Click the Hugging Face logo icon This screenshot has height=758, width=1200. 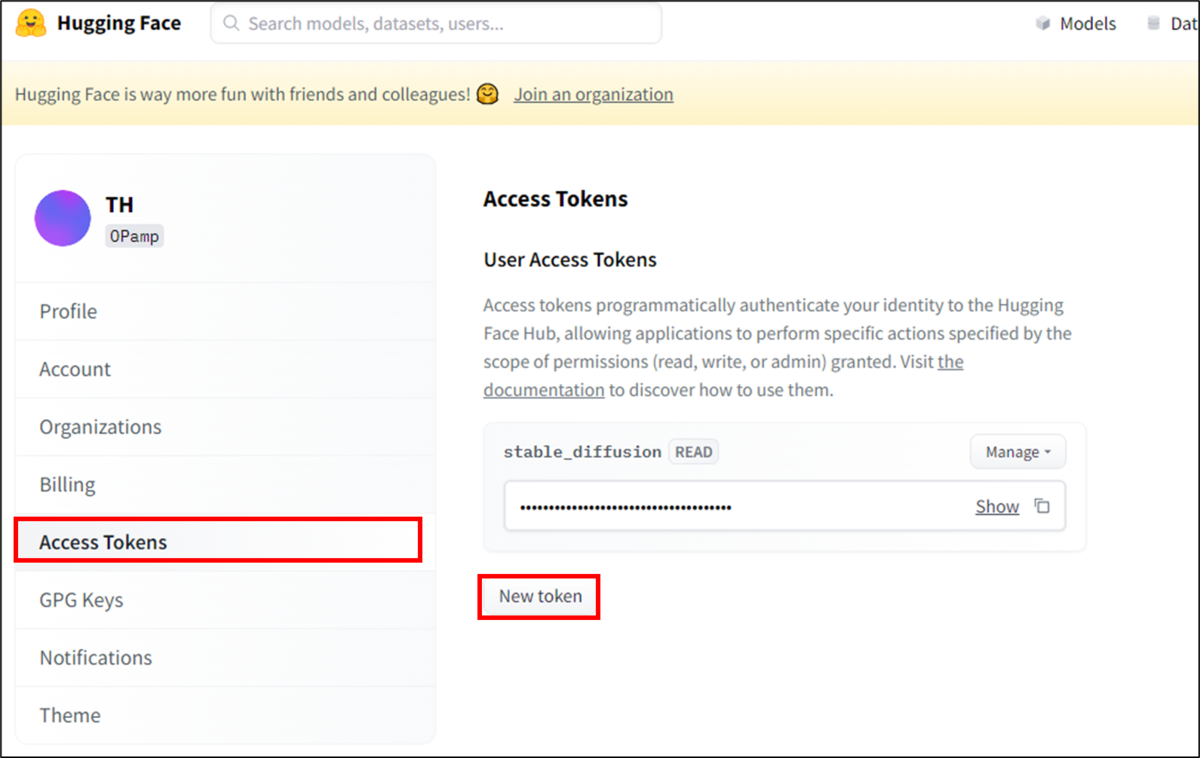[32, 23]
